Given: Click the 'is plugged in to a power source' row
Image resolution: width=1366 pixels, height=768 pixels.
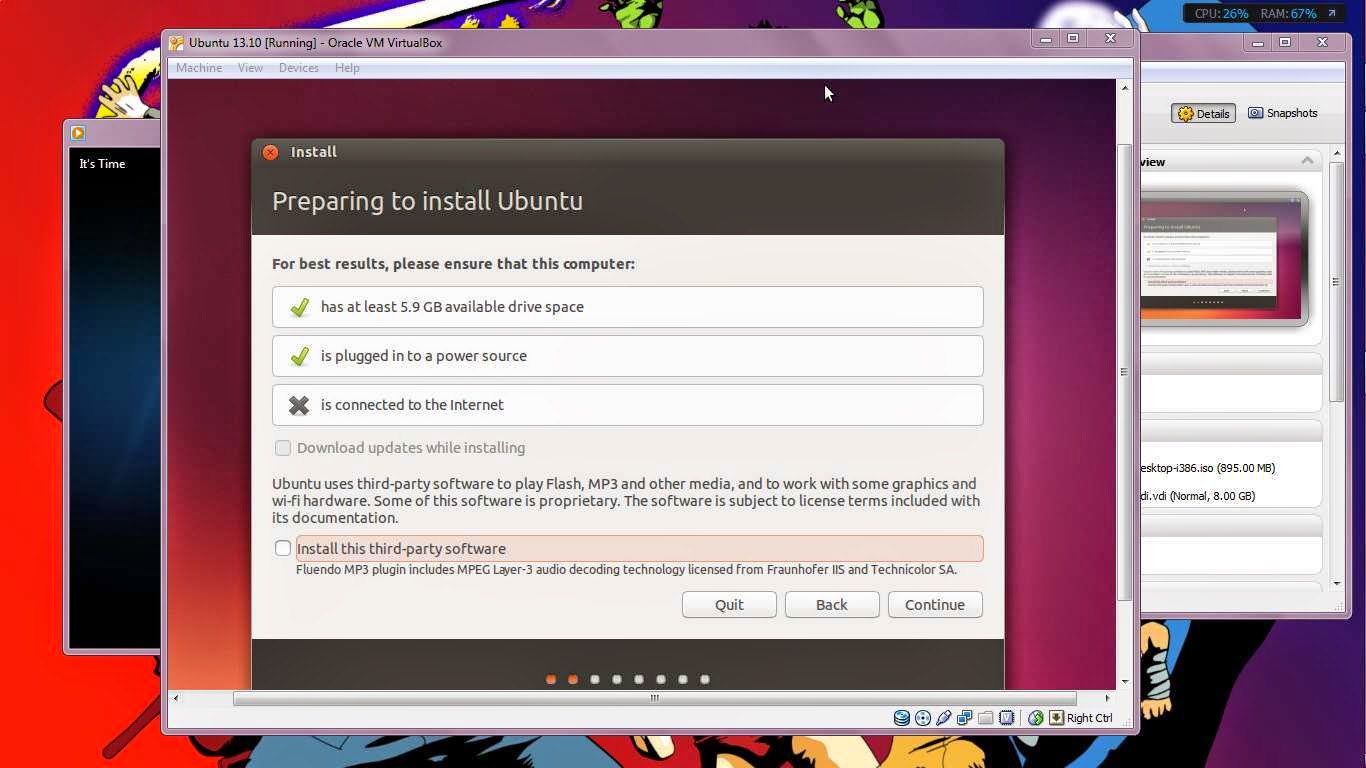Looking at the screenshot, I should click(628, 356).
